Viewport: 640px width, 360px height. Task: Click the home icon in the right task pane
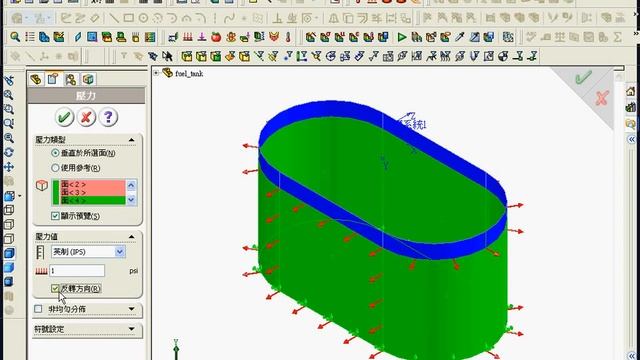(x=631, y=91)
